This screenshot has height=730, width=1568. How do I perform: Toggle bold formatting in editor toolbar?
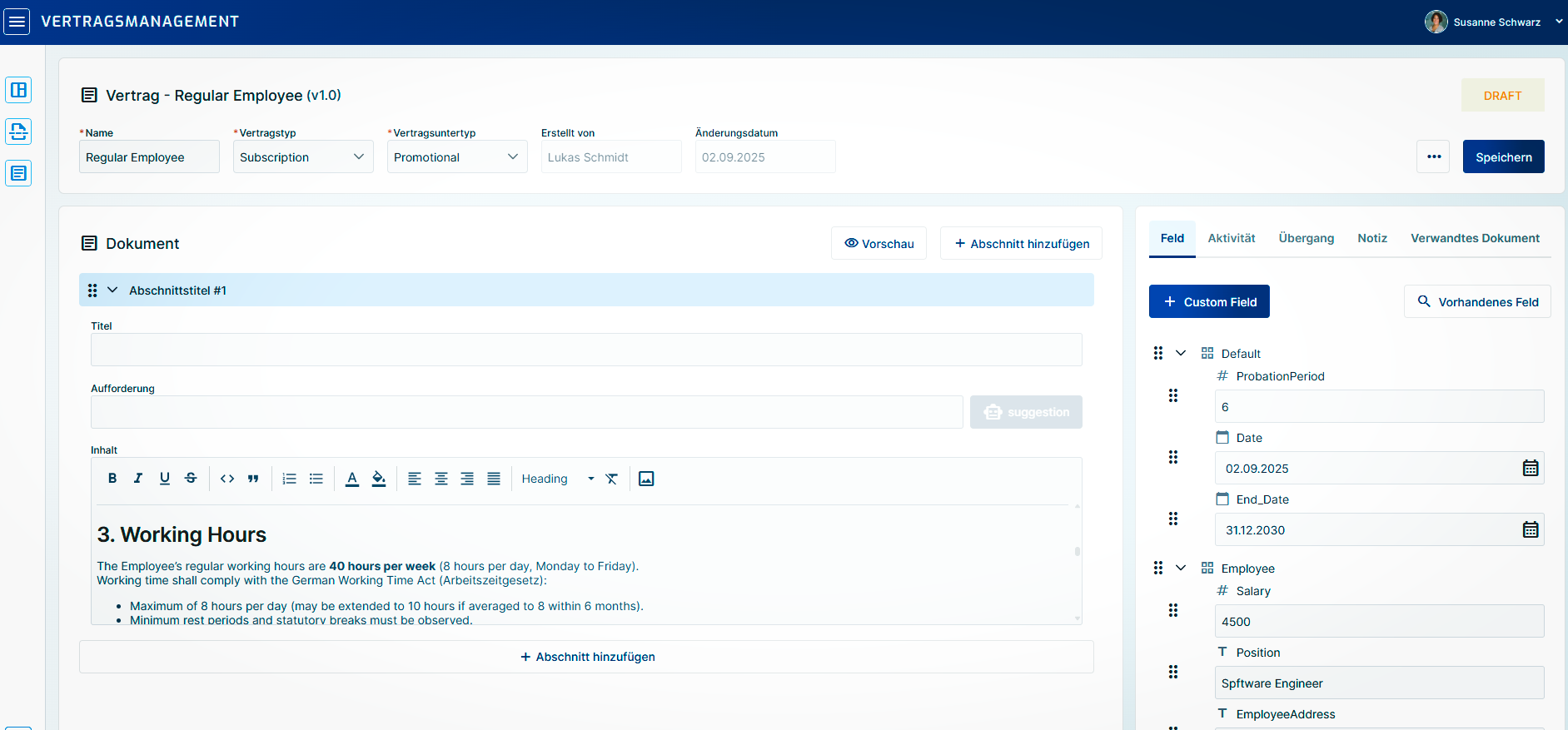(x=112, y=479)
